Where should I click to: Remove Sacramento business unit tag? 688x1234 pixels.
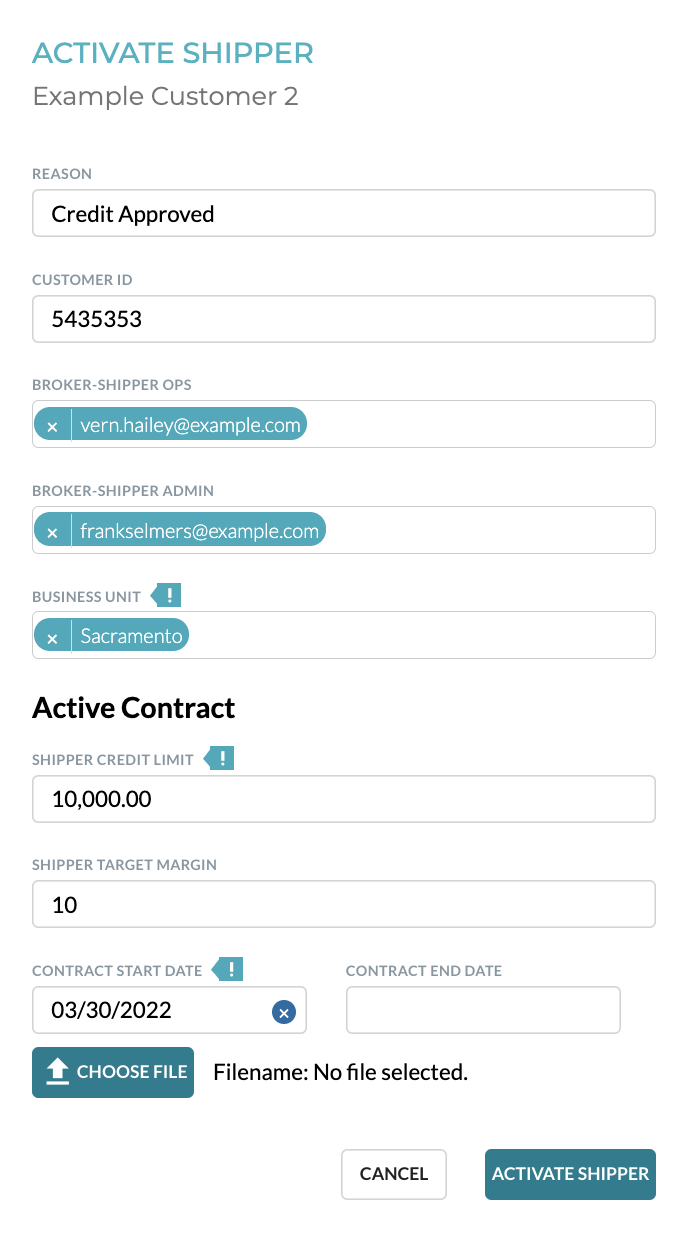point(53,637)
